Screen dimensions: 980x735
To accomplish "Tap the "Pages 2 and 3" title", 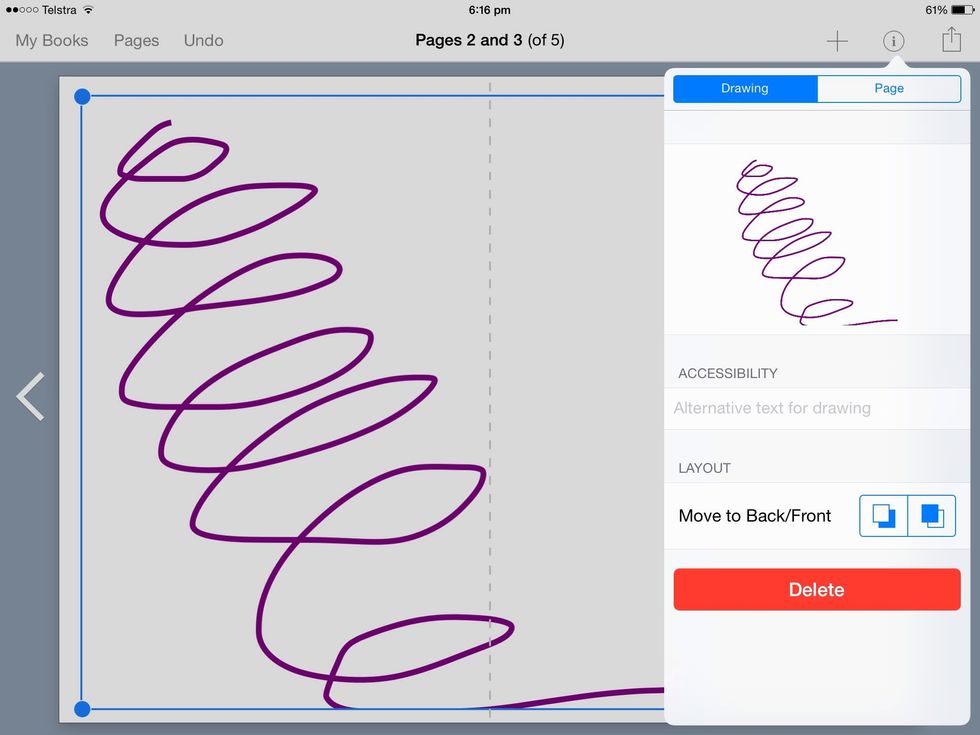I will tap(489, 41).
